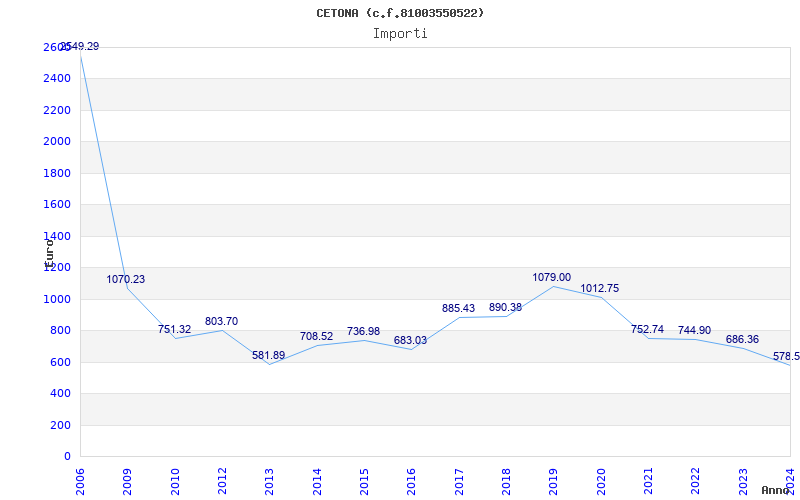Screen dimensions: 800x500
Task: Click the y-axis value 1600
Action: (57, 205)
